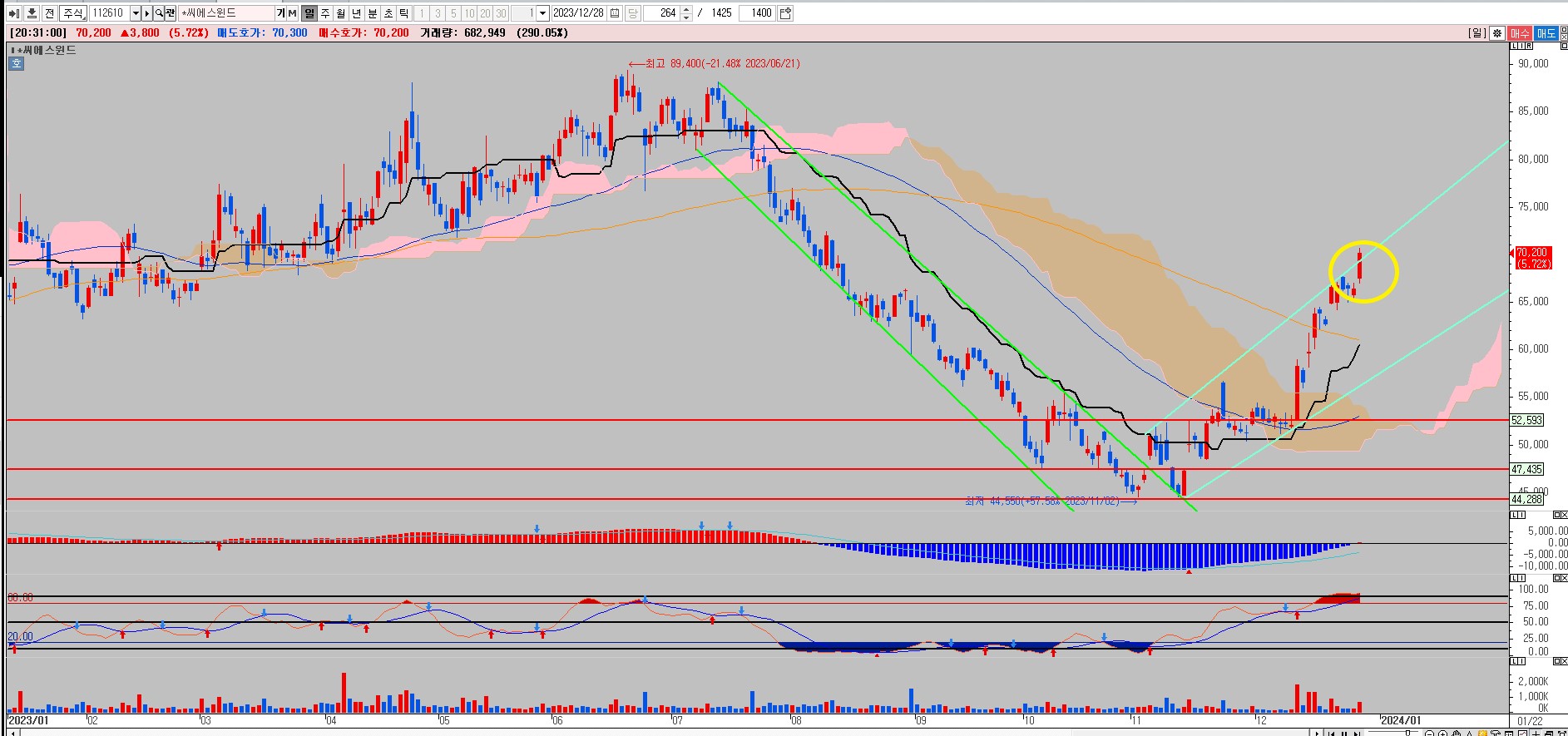Click the 거래량 682,949 volume text
Screen dimensions: 1568x736
tap(462, 33)
